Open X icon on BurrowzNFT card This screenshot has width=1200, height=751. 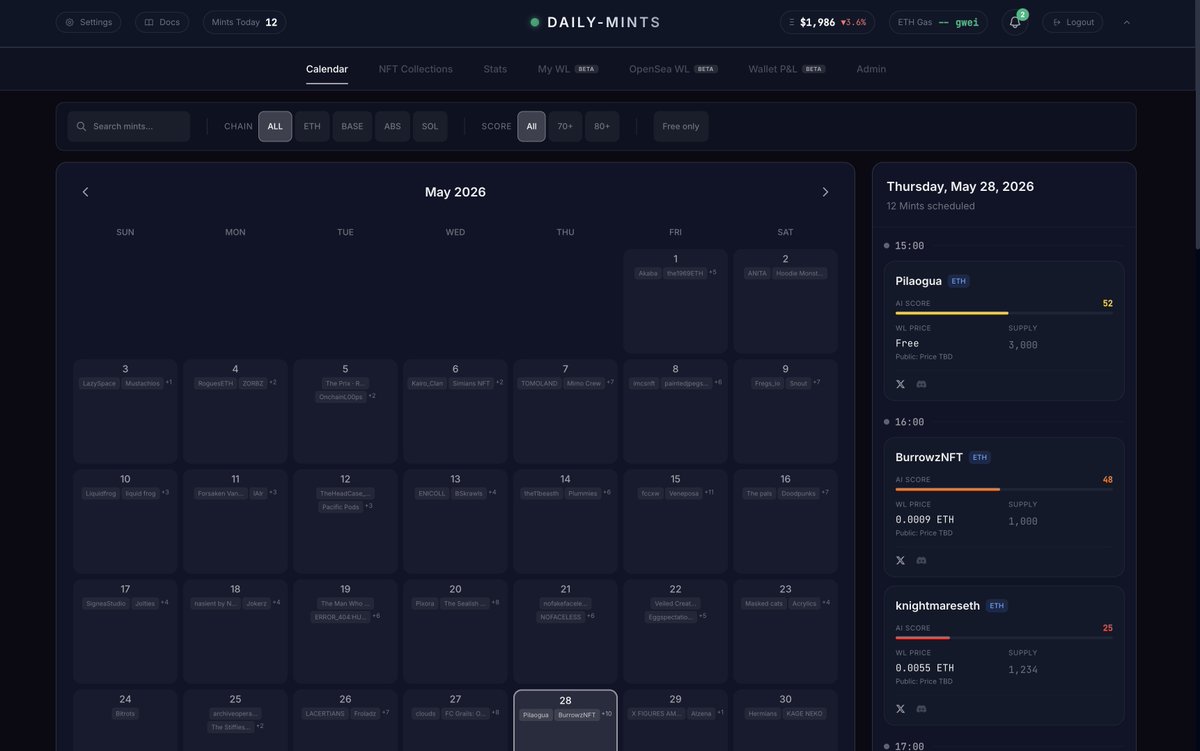900,560
